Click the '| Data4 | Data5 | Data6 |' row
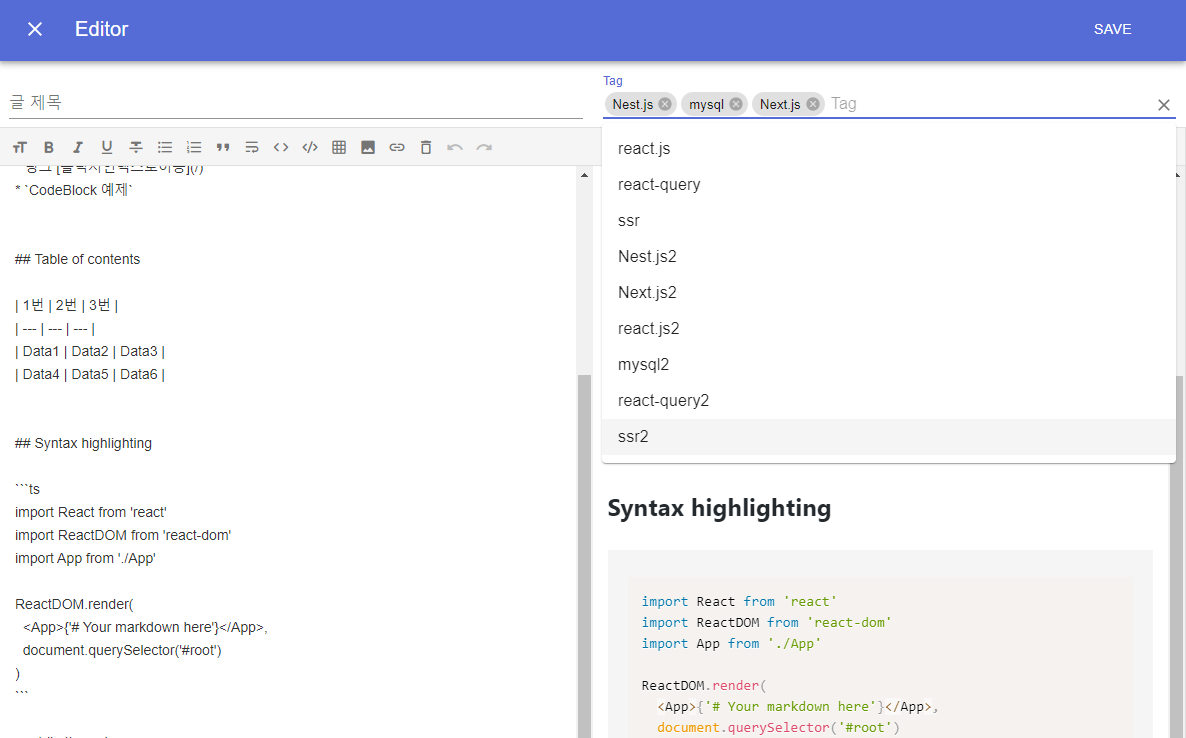1186x738 pixels. 90,374
